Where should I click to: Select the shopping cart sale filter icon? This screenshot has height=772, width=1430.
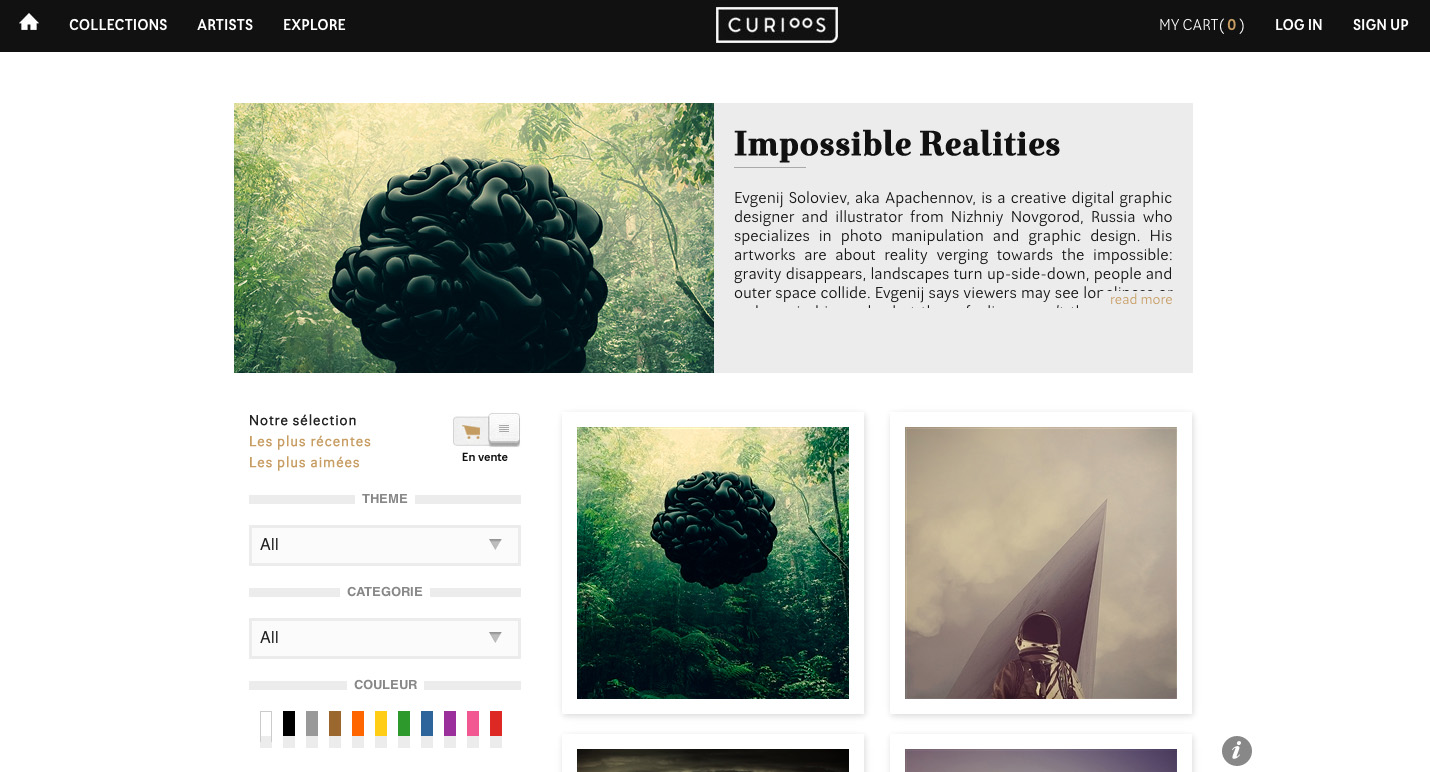(x=471, y=431)
